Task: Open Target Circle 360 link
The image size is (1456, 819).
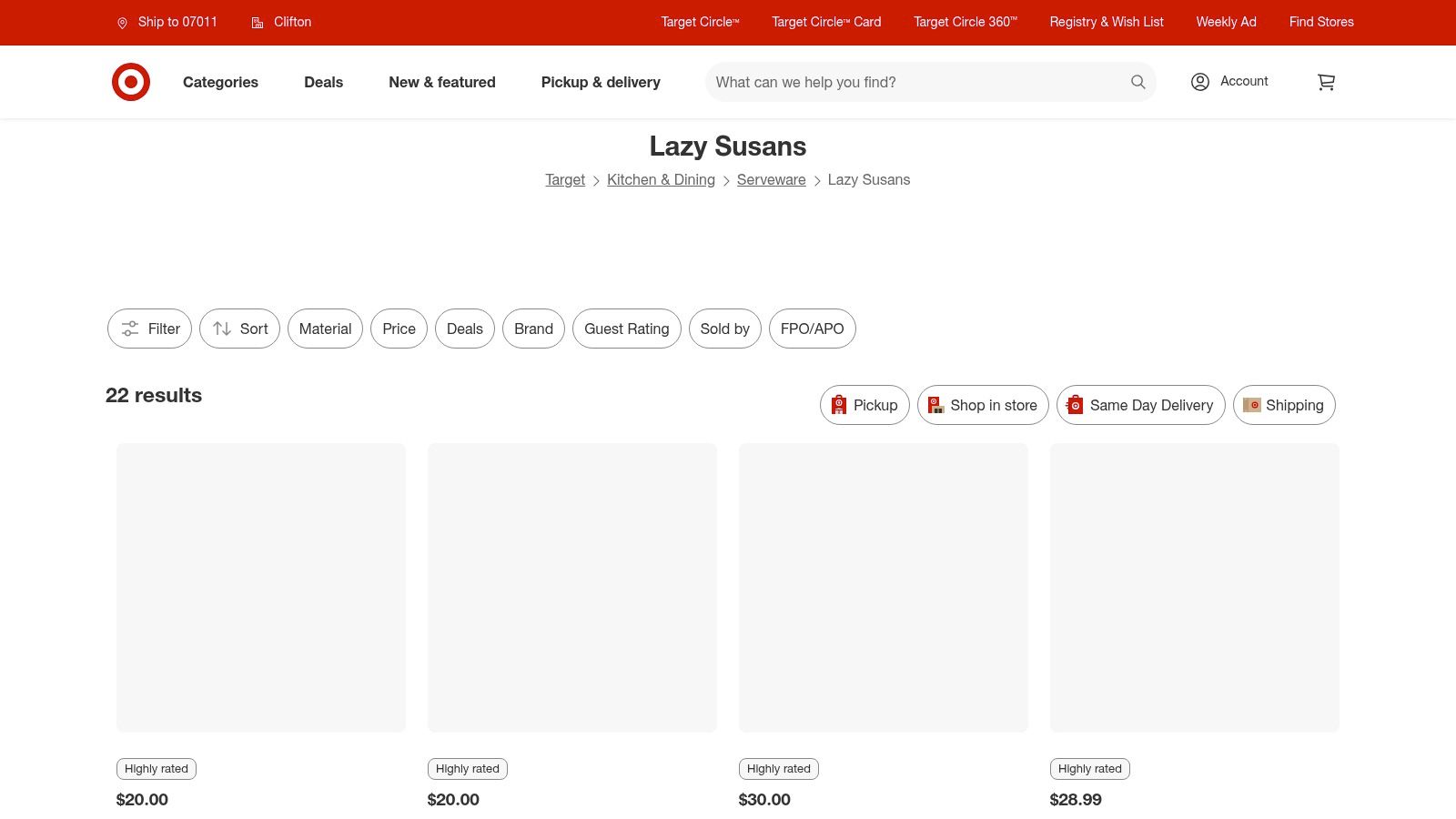Action: click(x=966, y=22)
